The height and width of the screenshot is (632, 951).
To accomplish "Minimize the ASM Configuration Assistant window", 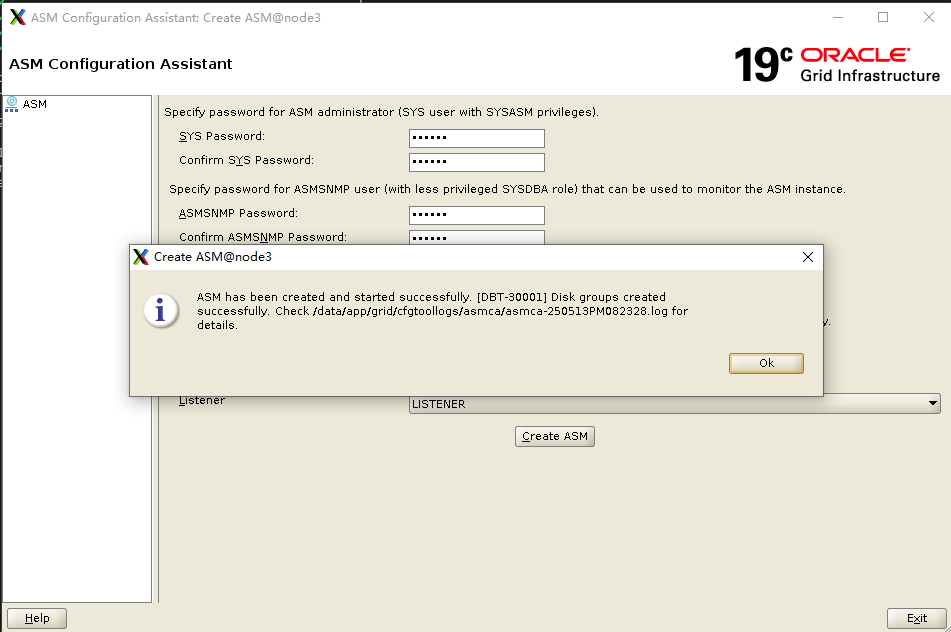I will [x=838, y=18].
